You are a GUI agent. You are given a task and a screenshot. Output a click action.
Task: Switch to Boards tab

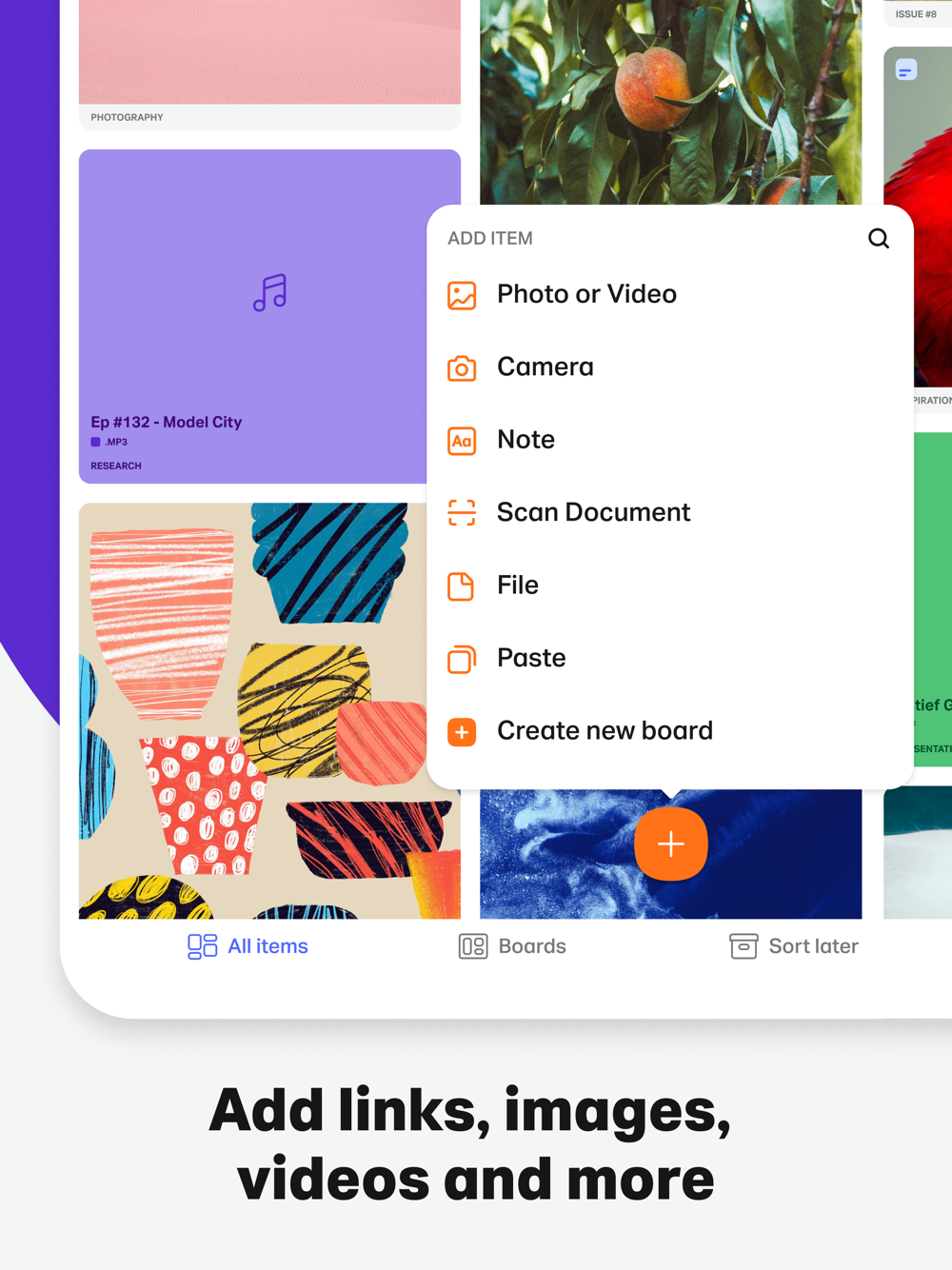(x=512, y=946)
